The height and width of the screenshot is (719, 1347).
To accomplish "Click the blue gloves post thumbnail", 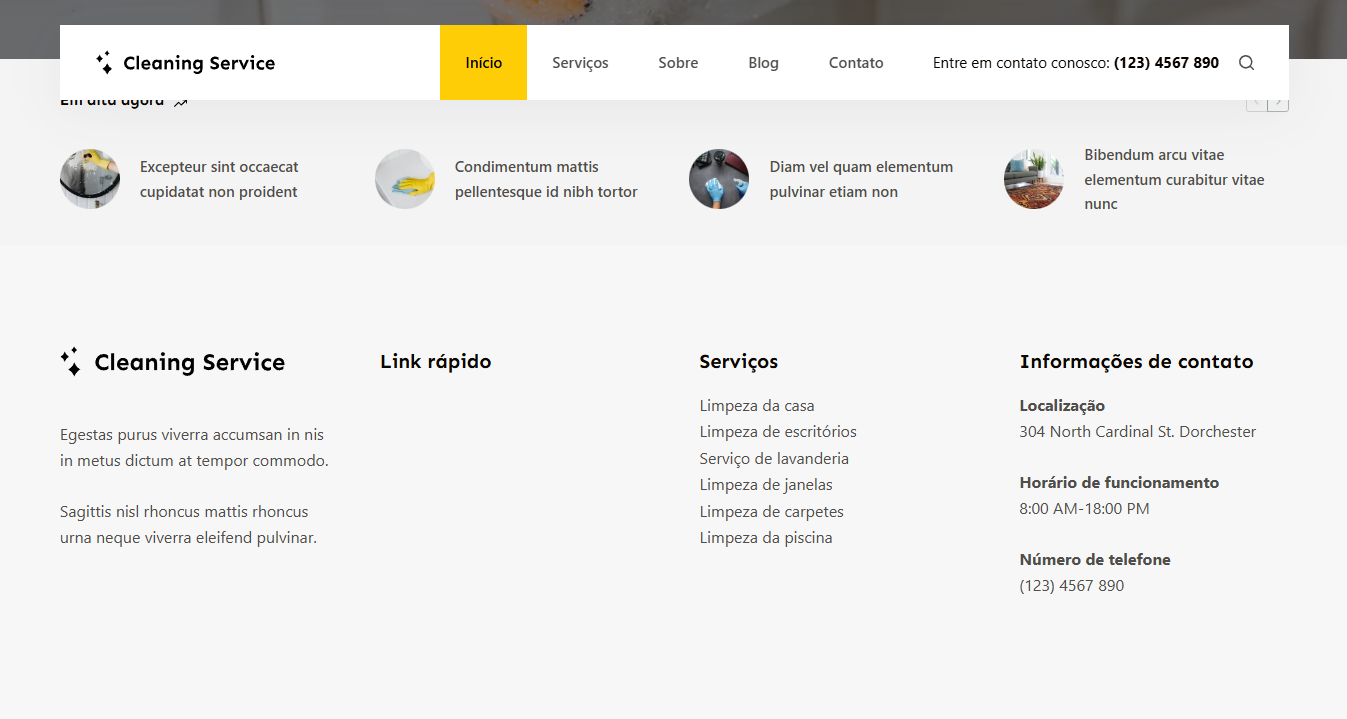I will [x=719, y=179].
